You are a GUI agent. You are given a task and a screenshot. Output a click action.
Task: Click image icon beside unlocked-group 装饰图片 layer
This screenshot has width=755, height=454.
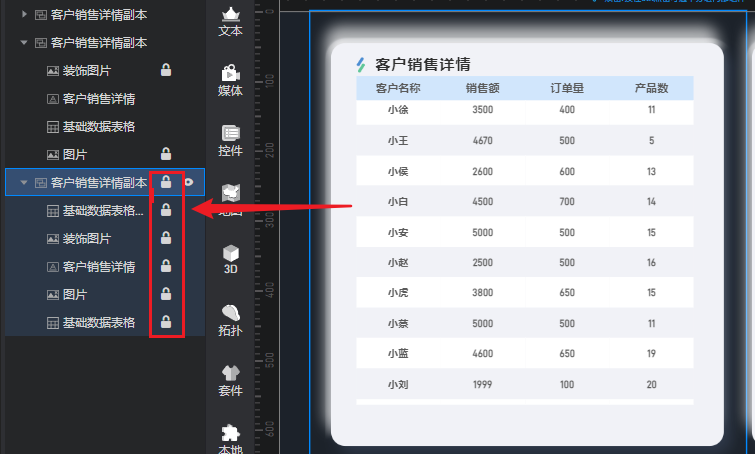tap(52, 71)
